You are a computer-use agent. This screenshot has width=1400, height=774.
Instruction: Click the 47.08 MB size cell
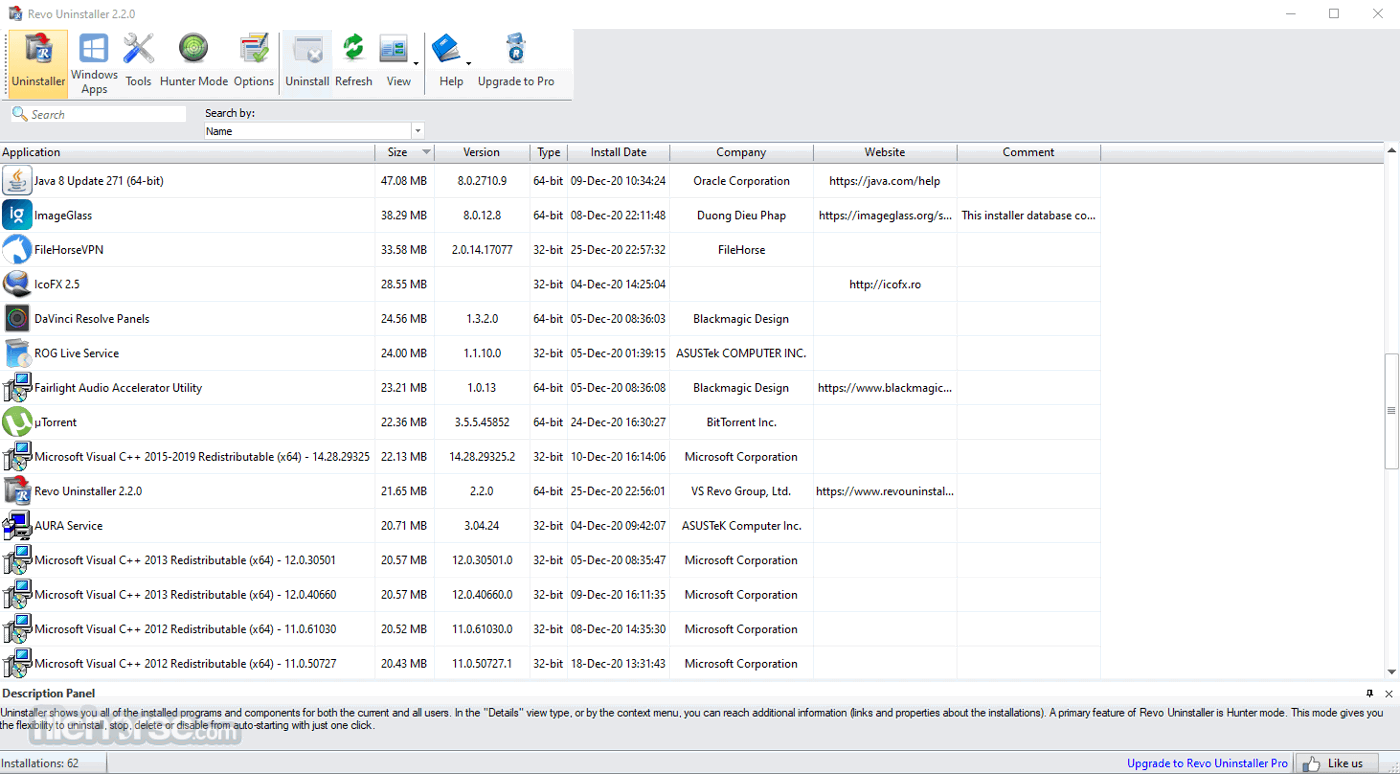point(404,181)
